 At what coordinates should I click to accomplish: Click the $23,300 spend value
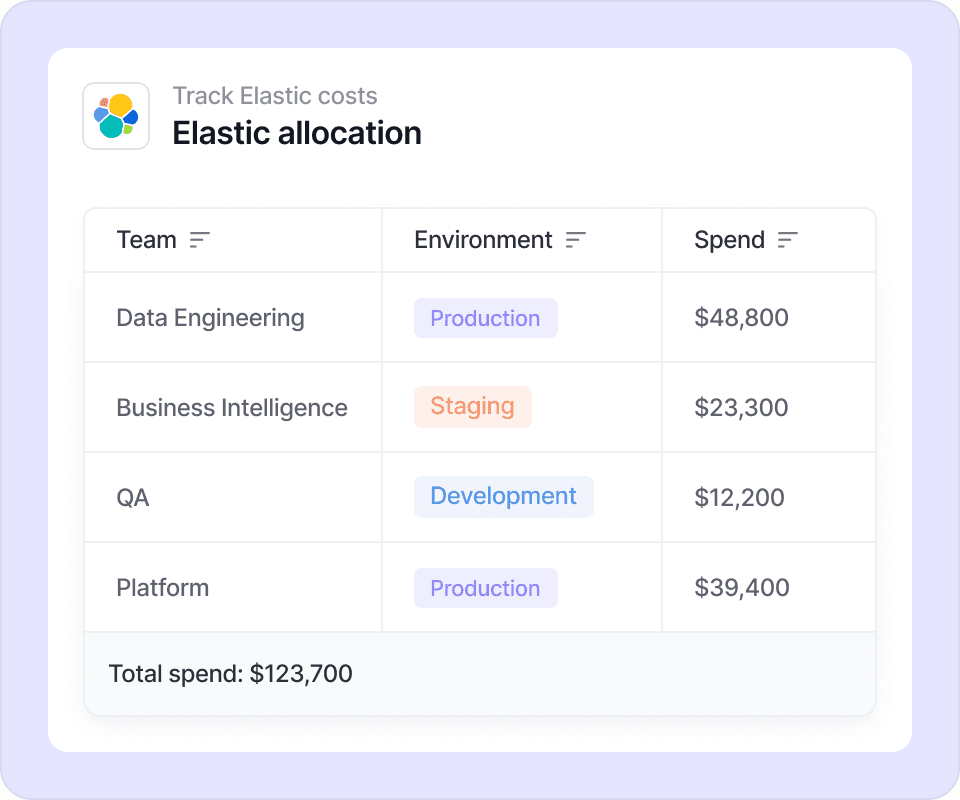741,408
